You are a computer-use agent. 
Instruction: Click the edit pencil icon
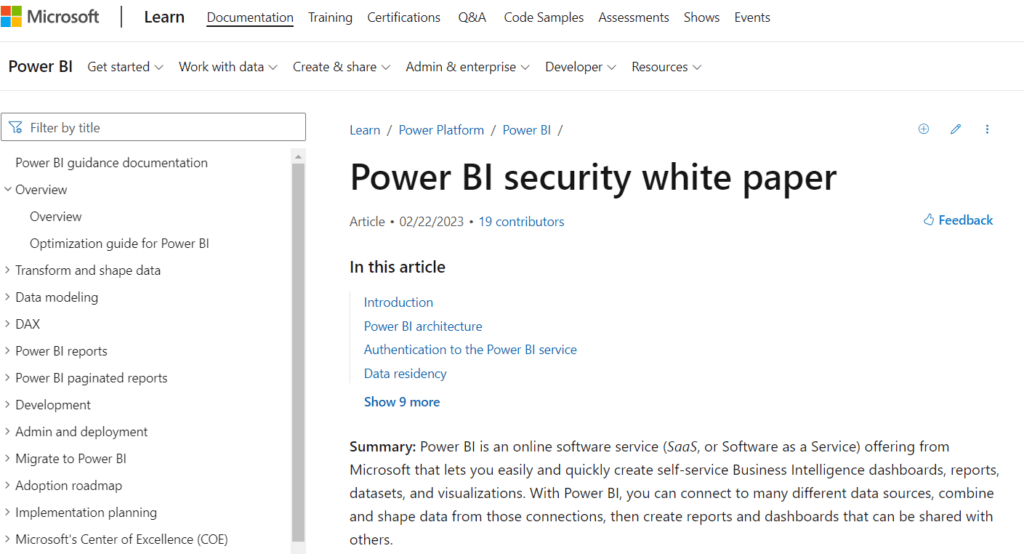point(955,129)
